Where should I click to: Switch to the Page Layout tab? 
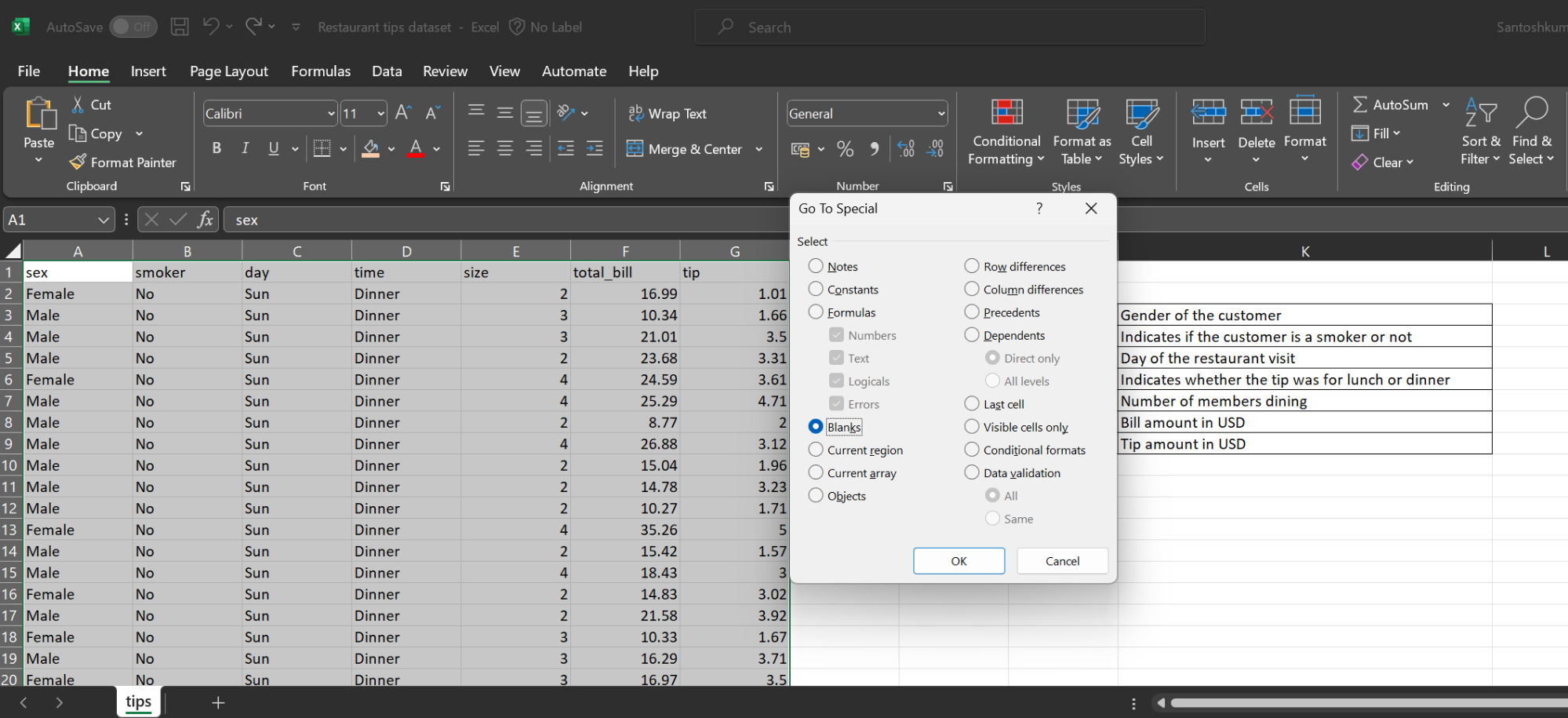click(x=228, y=71)
